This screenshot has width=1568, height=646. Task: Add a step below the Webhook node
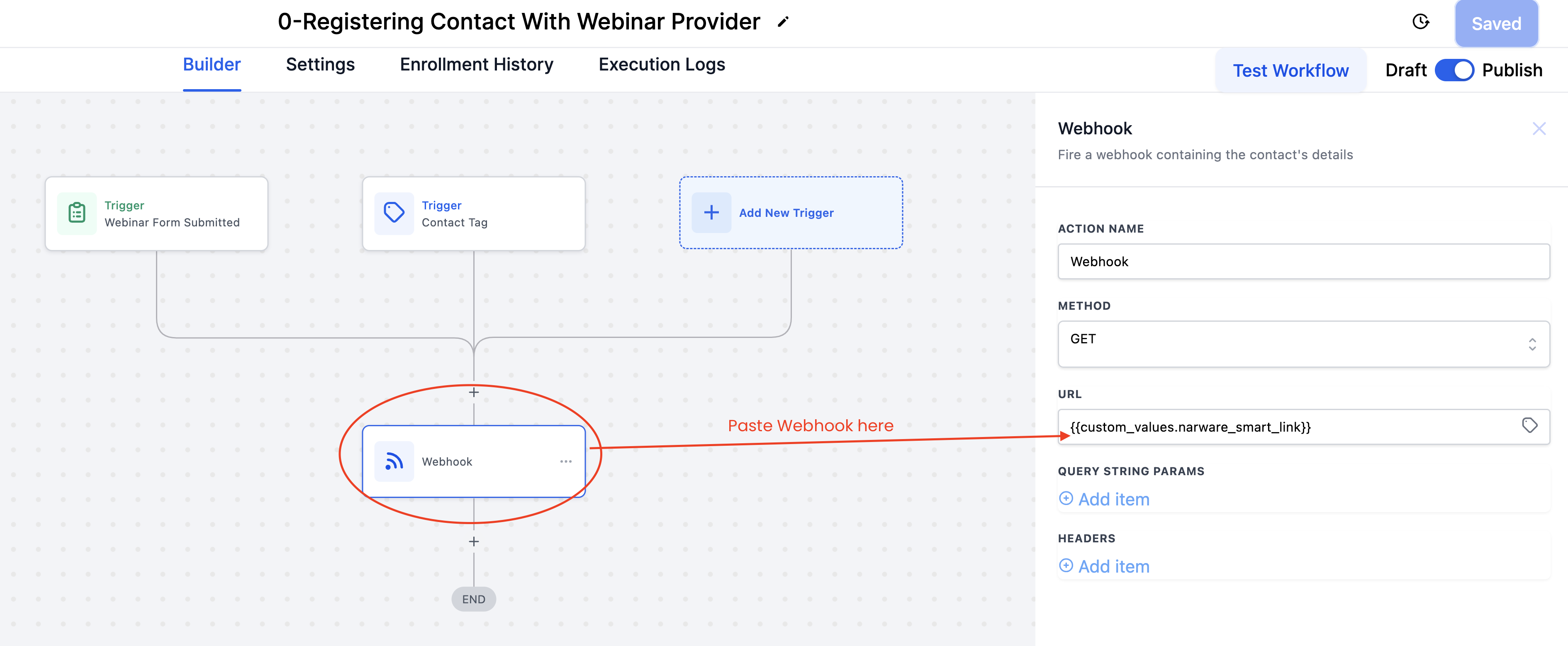474,542
